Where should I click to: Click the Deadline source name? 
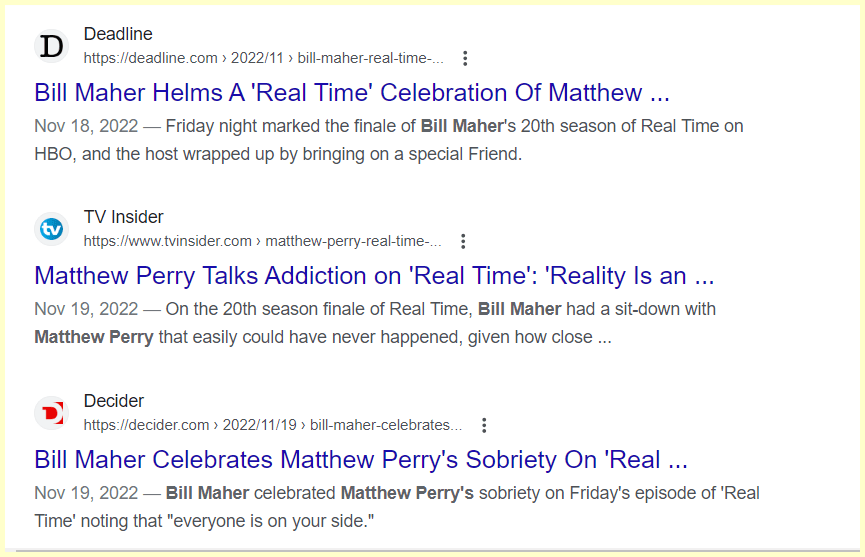[x=118, y=35]
